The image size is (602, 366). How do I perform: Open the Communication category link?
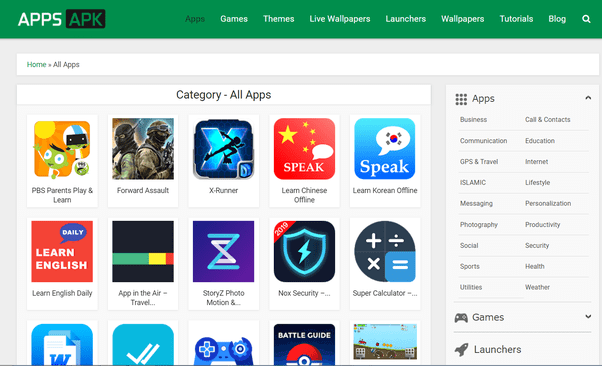point(483,141)
